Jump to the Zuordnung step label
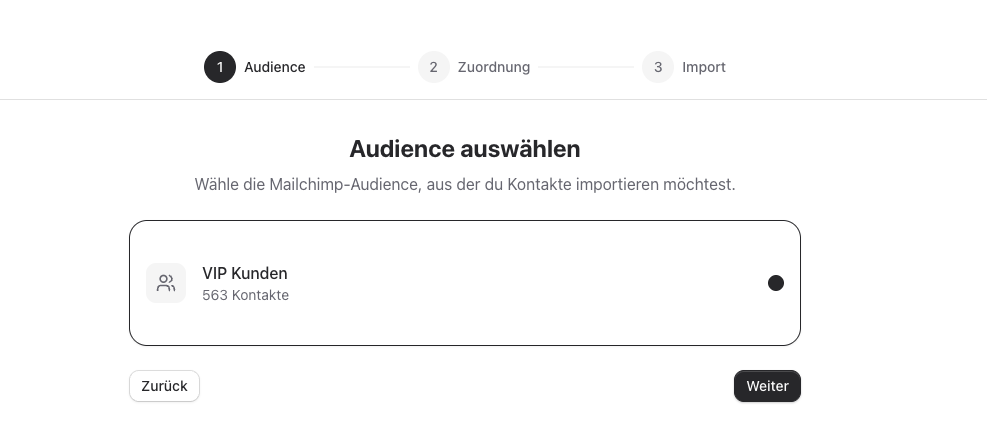This screenshot has height=434, width=987. [494, 68]
